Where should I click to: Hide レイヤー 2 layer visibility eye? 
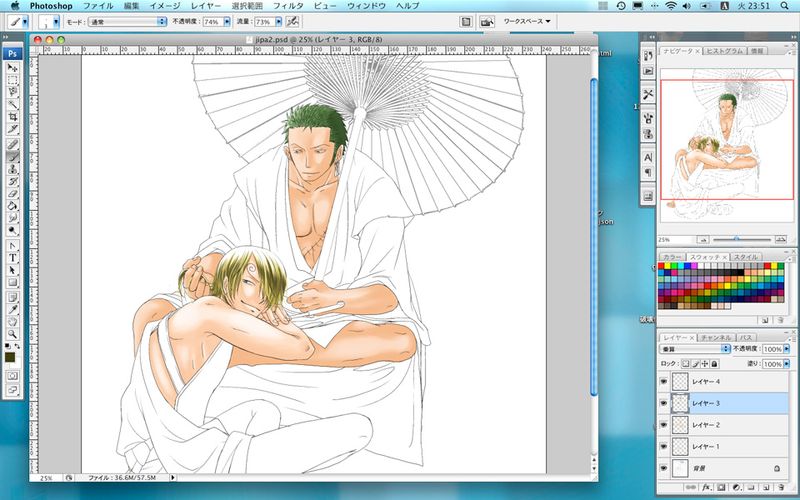[664, 425]
